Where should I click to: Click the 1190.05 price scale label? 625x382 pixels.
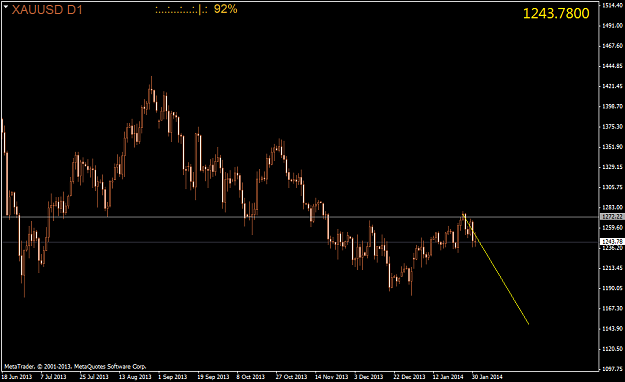point(612,288)
